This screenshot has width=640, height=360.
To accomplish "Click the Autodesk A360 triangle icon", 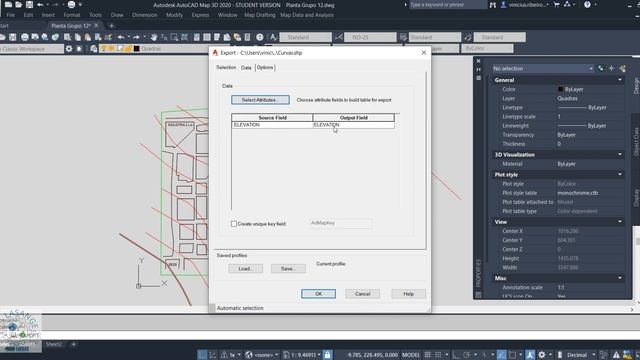I will coord(567,4).
